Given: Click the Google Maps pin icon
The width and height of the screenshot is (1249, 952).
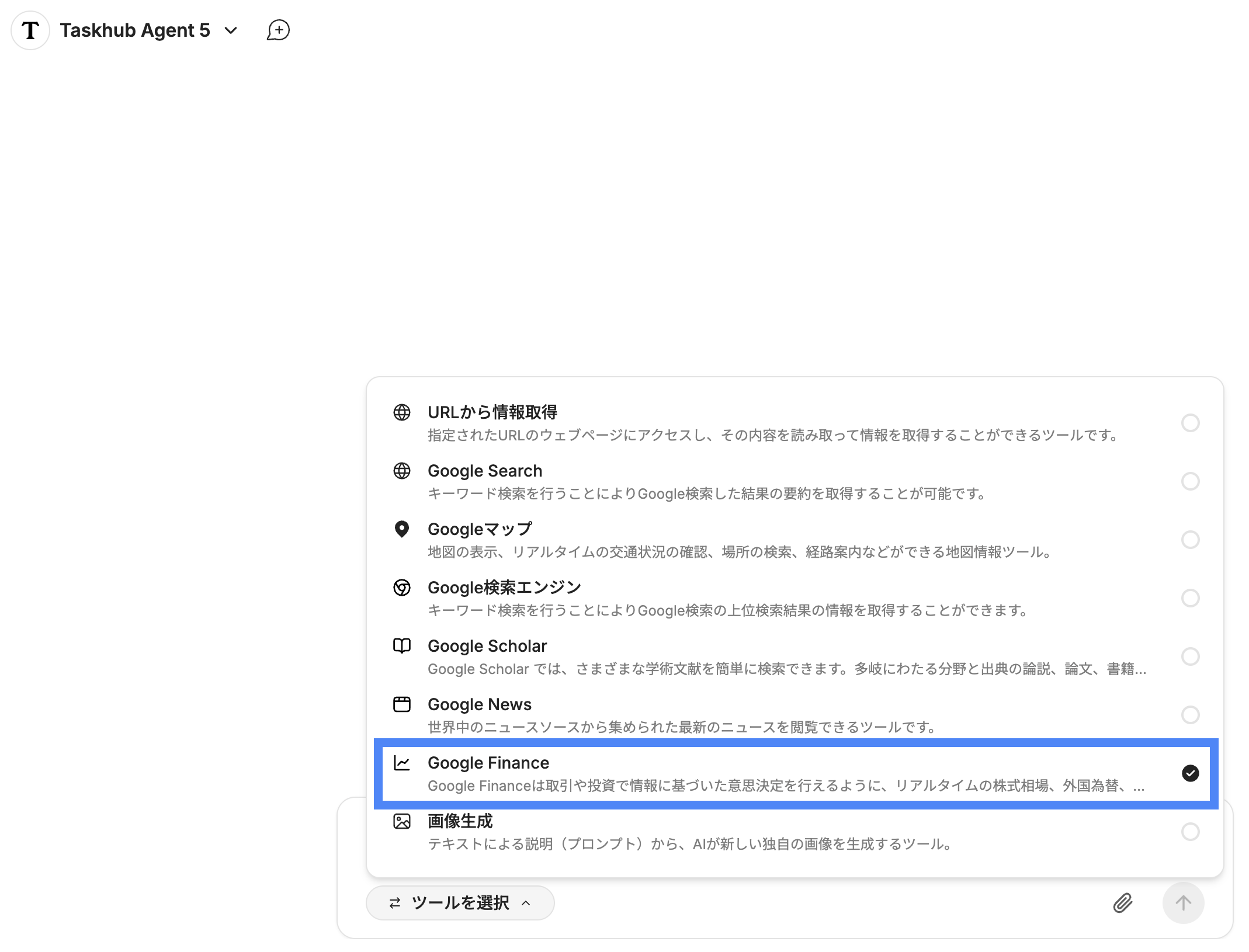Looking at the screenshot, I should pyautogui.click(x=402, y=529).
